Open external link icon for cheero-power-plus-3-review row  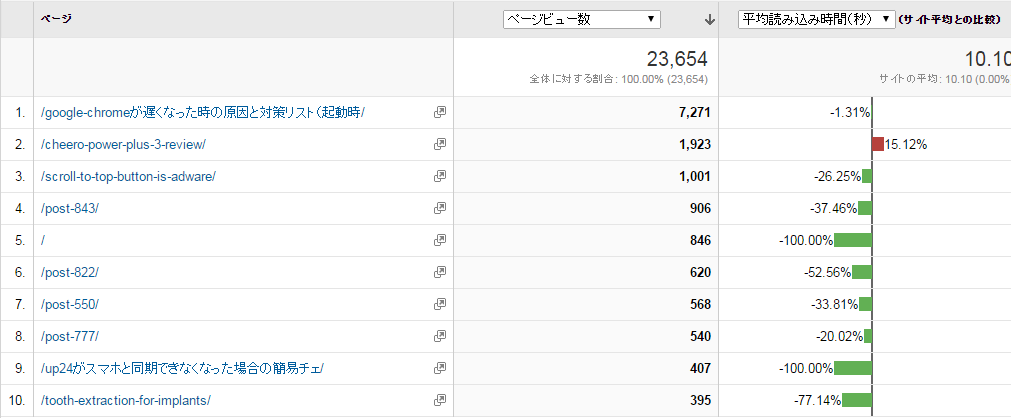click(439, 145)
